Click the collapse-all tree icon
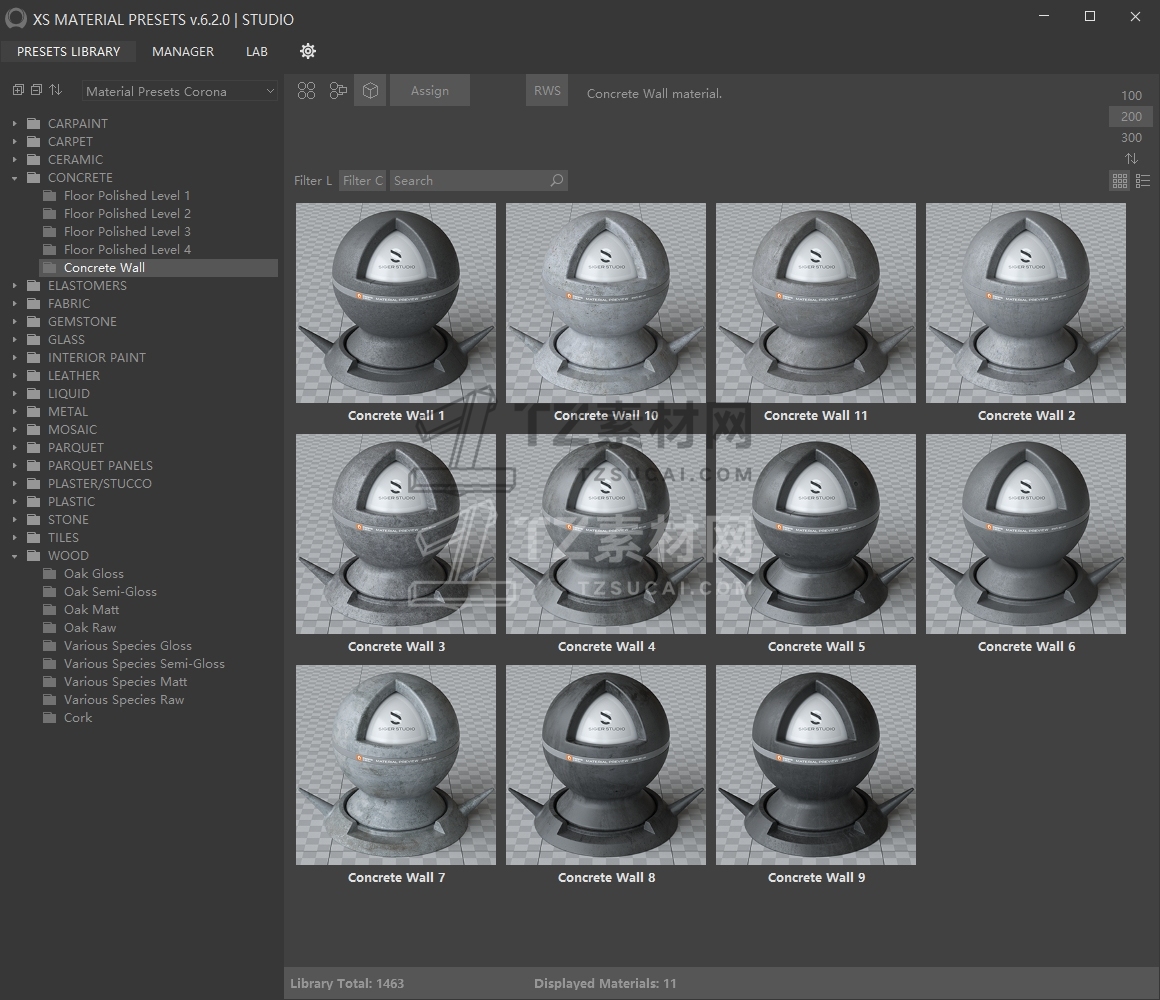The height and width of the screenshot is (1000, 1160). (x=36, y=90)
